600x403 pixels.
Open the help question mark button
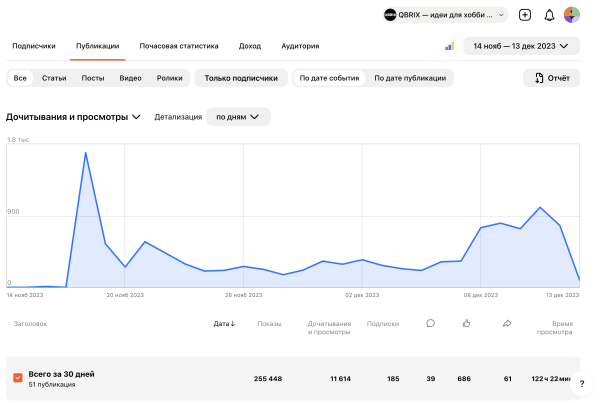582,384
